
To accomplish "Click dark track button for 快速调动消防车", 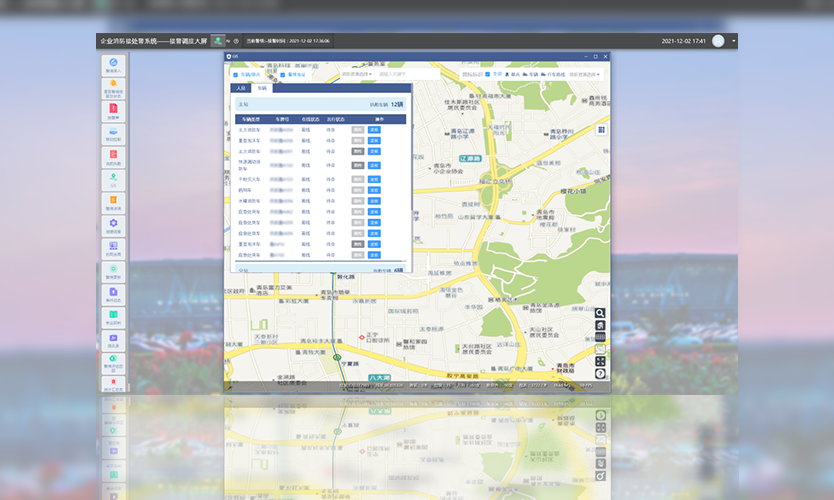I will [x=358, y=165].
